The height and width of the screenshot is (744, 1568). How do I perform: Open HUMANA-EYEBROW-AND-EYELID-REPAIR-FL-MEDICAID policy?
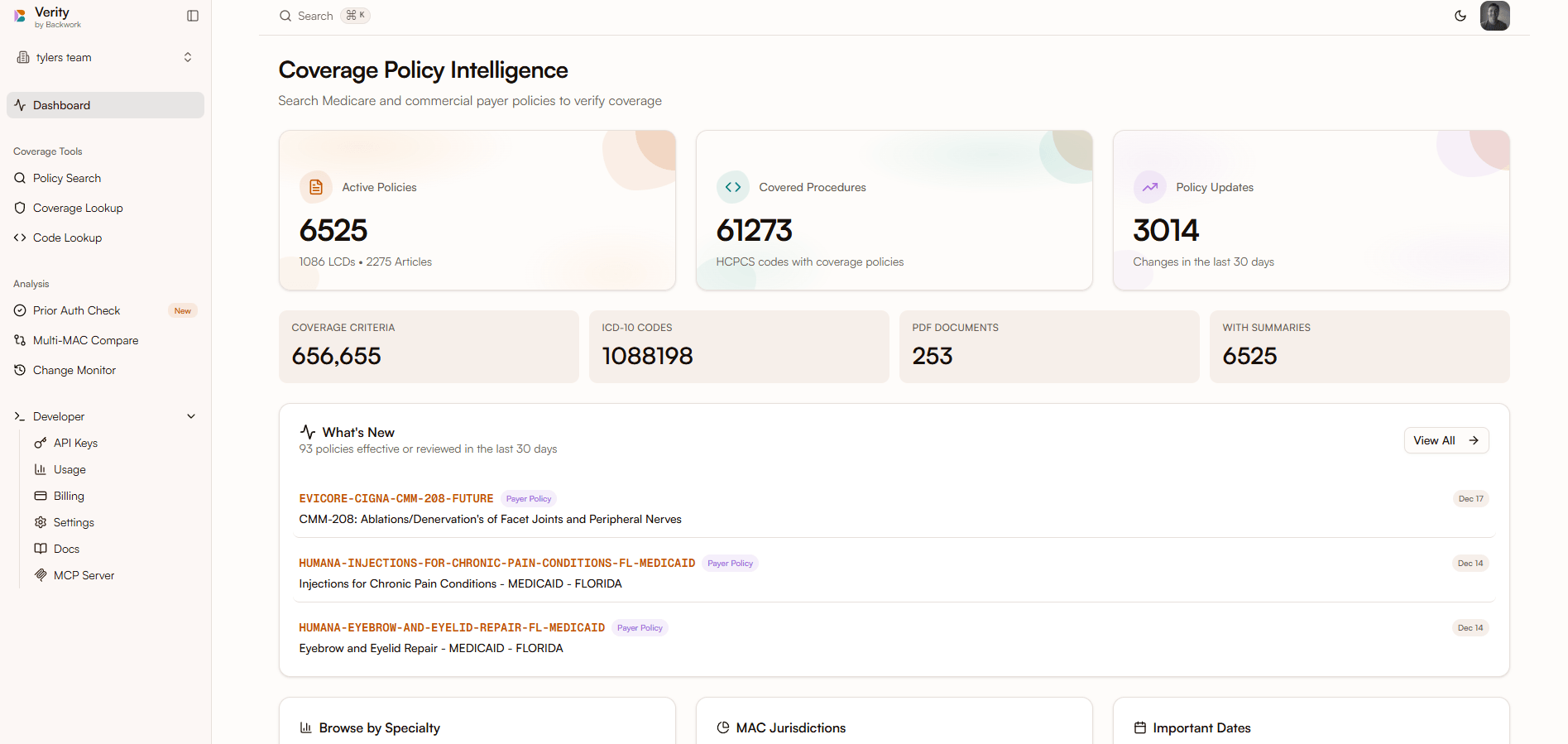[x=452, y=627]
